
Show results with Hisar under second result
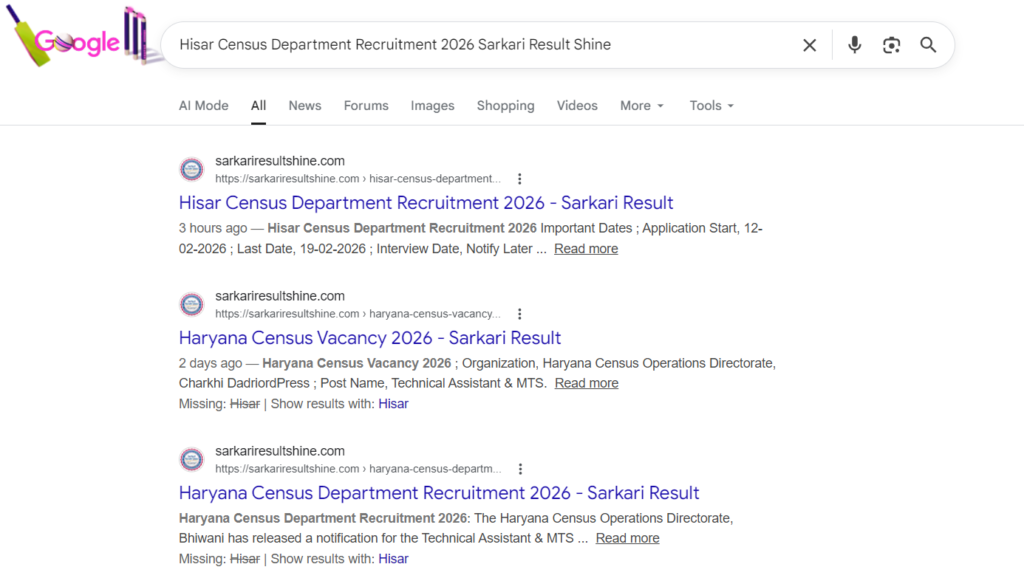click(x=393, y=404)
